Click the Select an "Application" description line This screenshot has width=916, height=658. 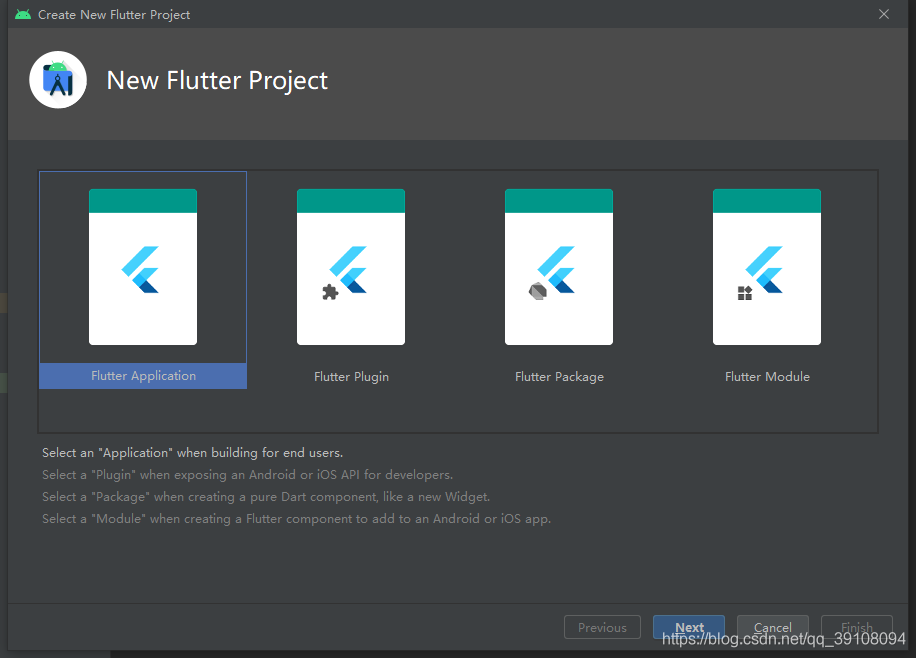192,453
